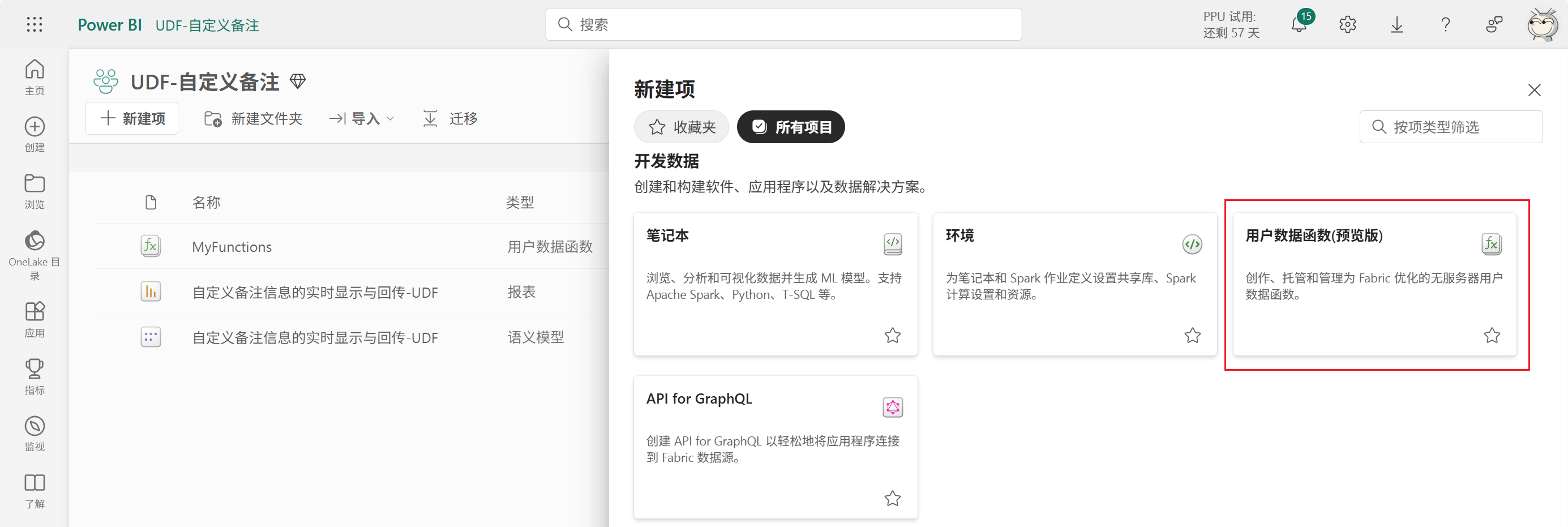This screenshot has height=527, width=1568.
Task: Click the feedback people icon
Action: tap(1494, 24)
